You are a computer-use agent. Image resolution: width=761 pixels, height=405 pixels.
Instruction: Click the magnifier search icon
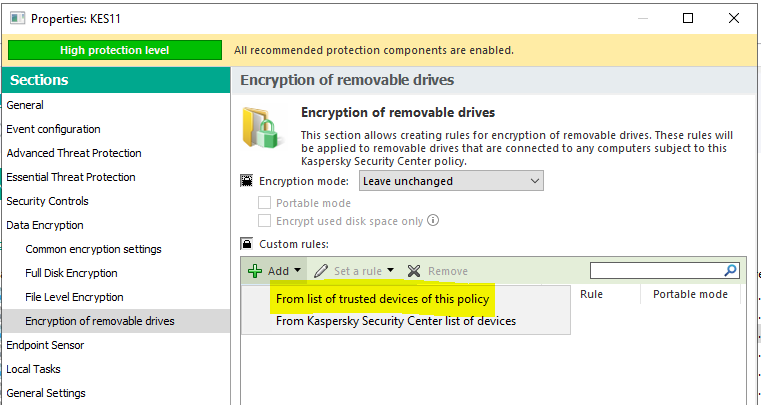[x=730, y=270]
